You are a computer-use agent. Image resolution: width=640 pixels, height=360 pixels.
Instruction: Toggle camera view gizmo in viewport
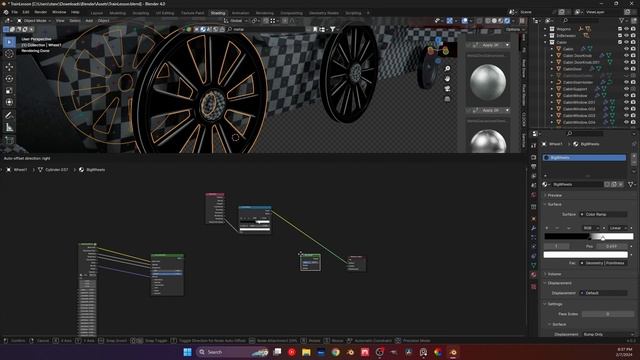pyautogui.click(x=447, y=89)
